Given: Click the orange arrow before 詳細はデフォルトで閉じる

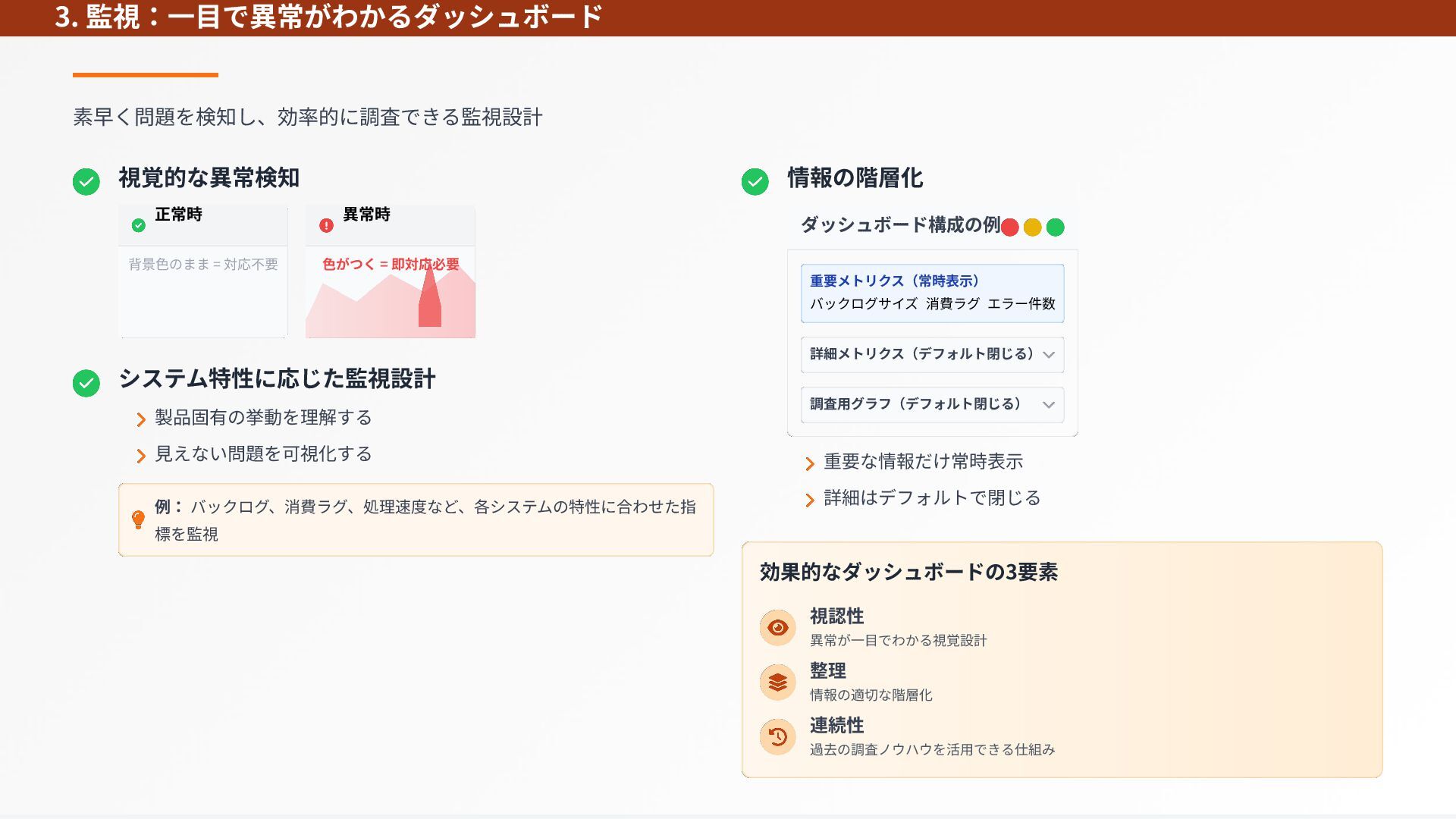Looking at the screenshot, I should pos(809,500).
